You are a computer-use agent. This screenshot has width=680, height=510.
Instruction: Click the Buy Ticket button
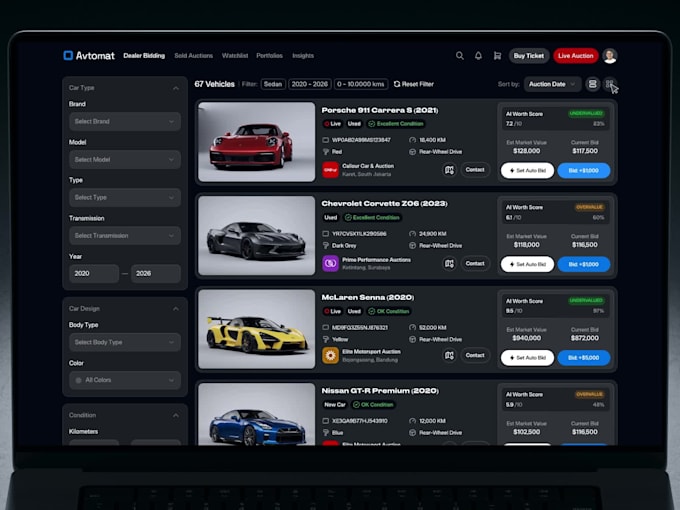pos(529,56)
